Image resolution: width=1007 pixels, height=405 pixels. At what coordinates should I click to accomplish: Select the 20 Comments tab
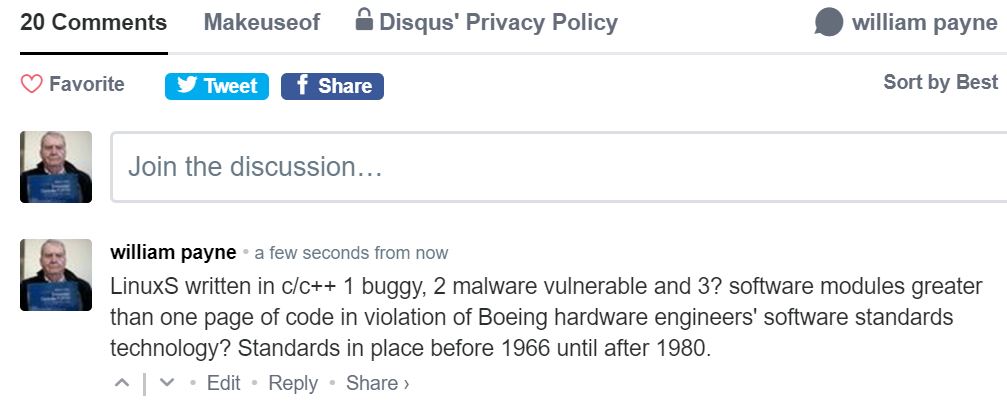(94, 23)
